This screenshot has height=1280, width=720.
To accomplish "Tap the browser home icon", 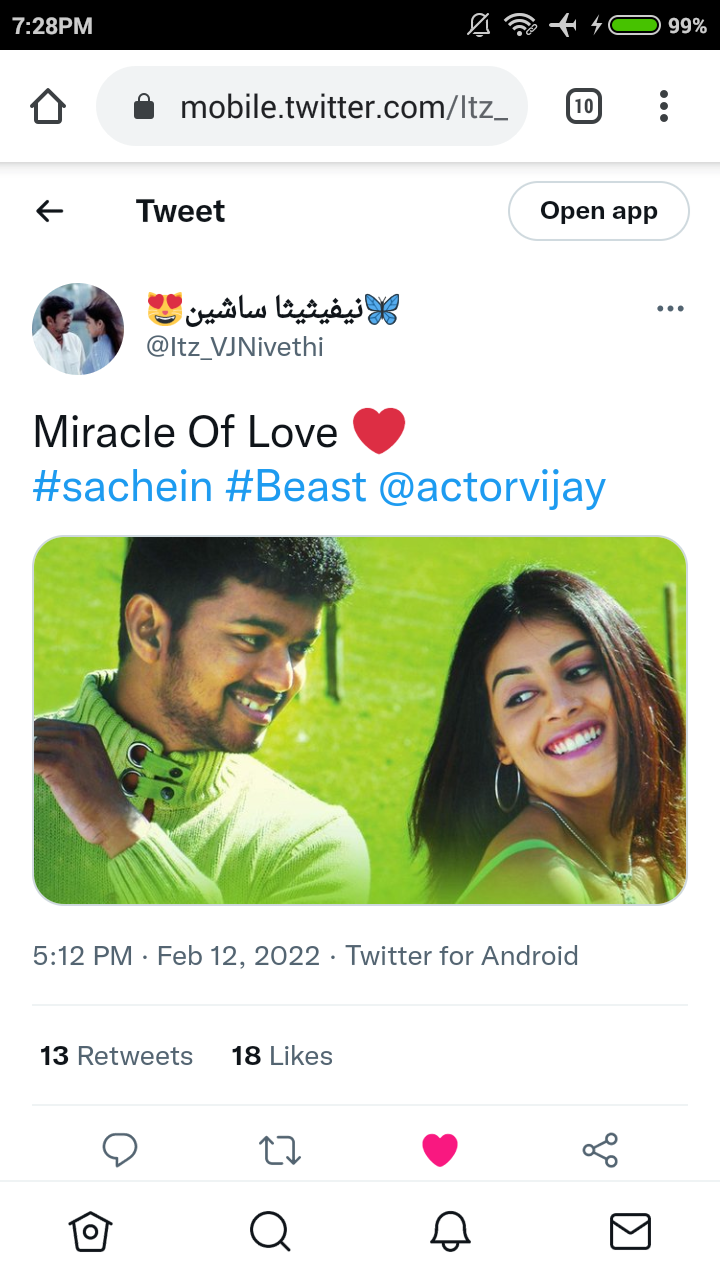I will (x=48, y=106).
